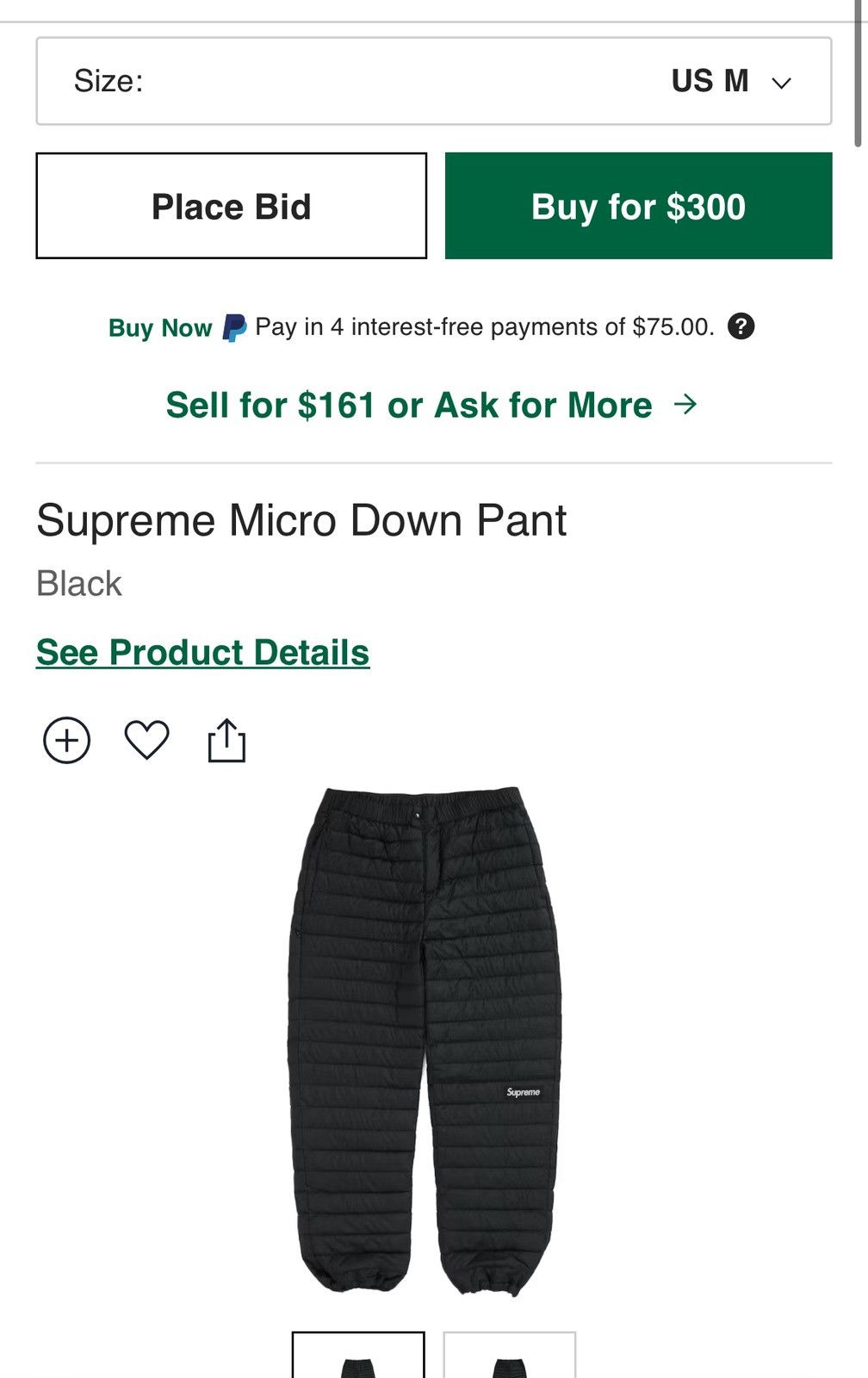Toggle the heart favorite icon
Viewport: 868px width, 1378px height.
coord(147,740)
